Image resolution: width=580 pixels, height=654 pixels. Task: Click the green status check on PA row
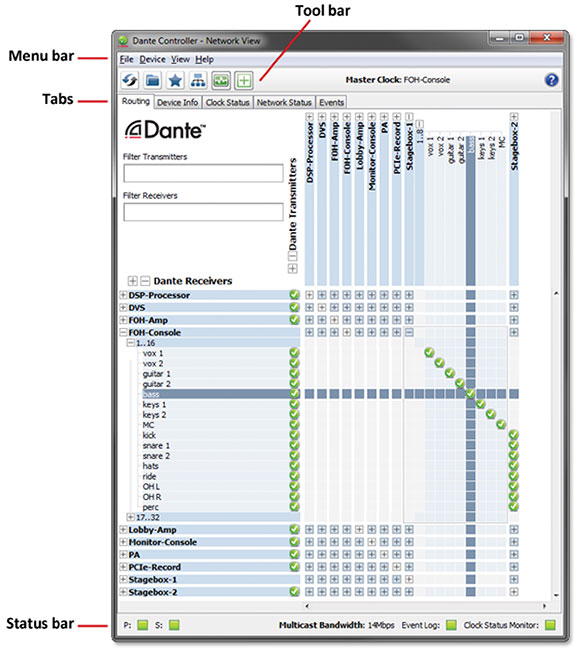[294, 554]
